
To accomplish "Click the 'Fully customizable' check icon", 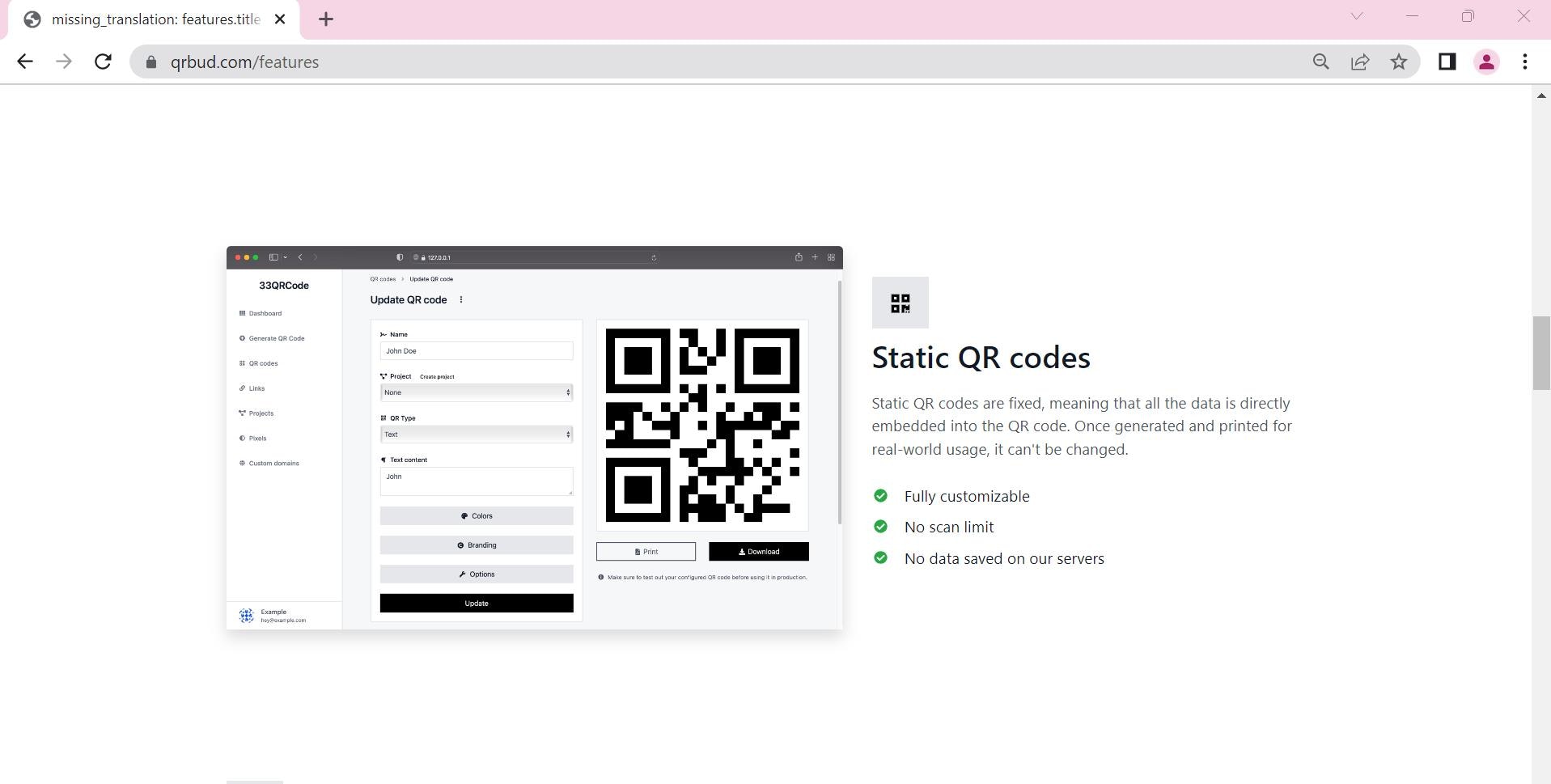I will click(880, 496).
